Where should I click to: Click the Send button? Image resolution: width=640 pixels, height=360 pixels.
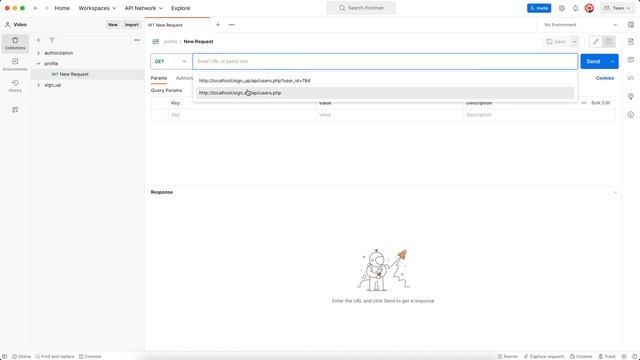pos(593,61)
